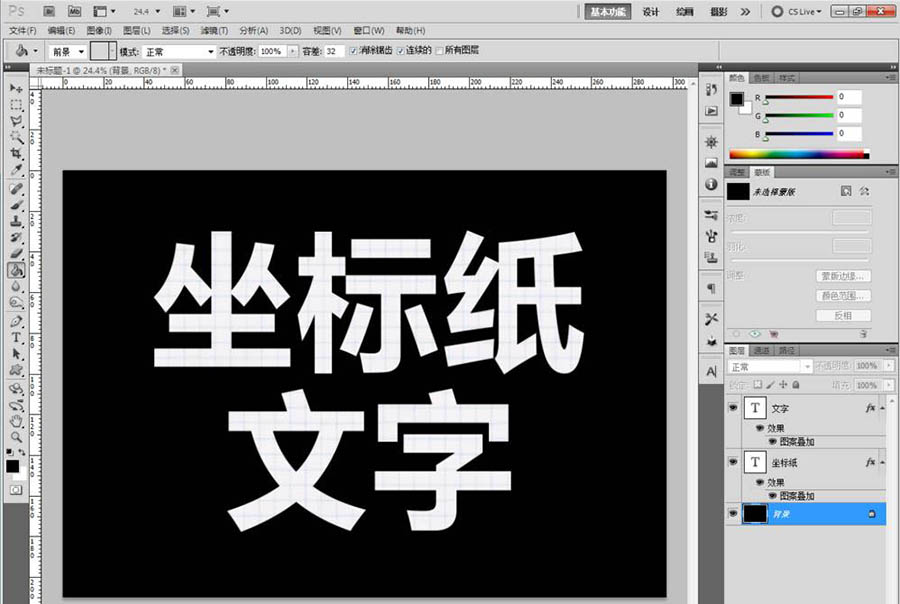Collapse effects on the 坐标纸 layer
Image resolution: width=900 pixels, height=604 pixels.
(x=884, y=462)
